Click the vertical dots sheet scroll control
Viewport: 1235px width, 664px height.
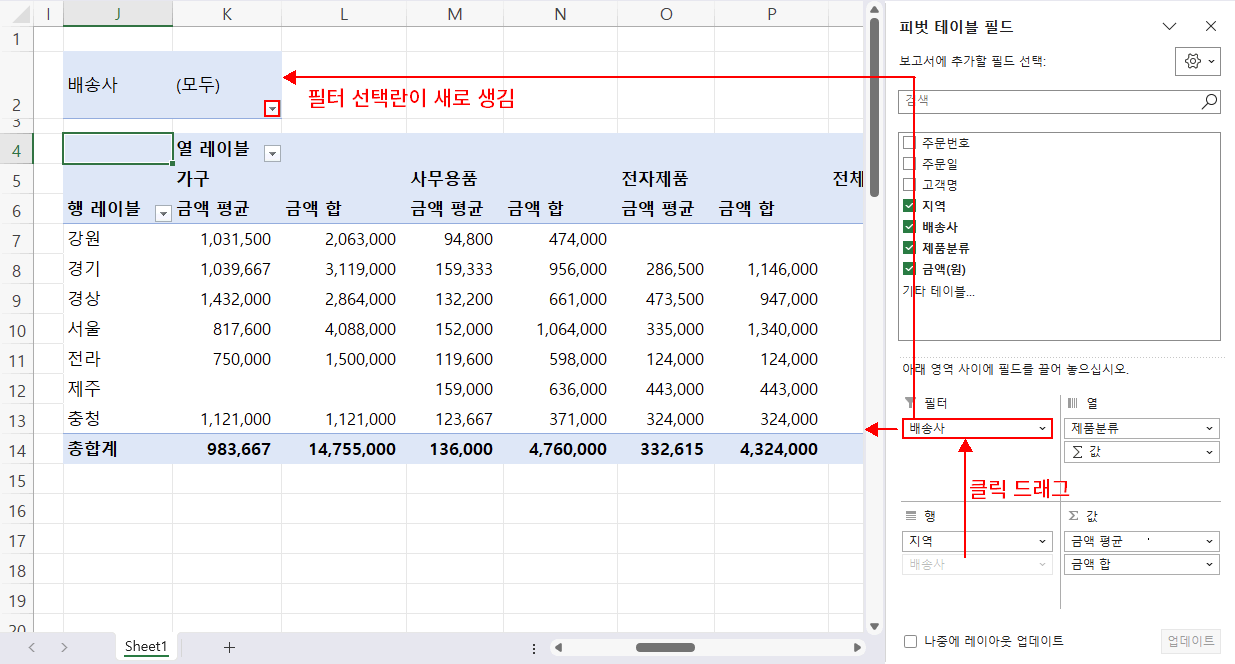point(533,647)
